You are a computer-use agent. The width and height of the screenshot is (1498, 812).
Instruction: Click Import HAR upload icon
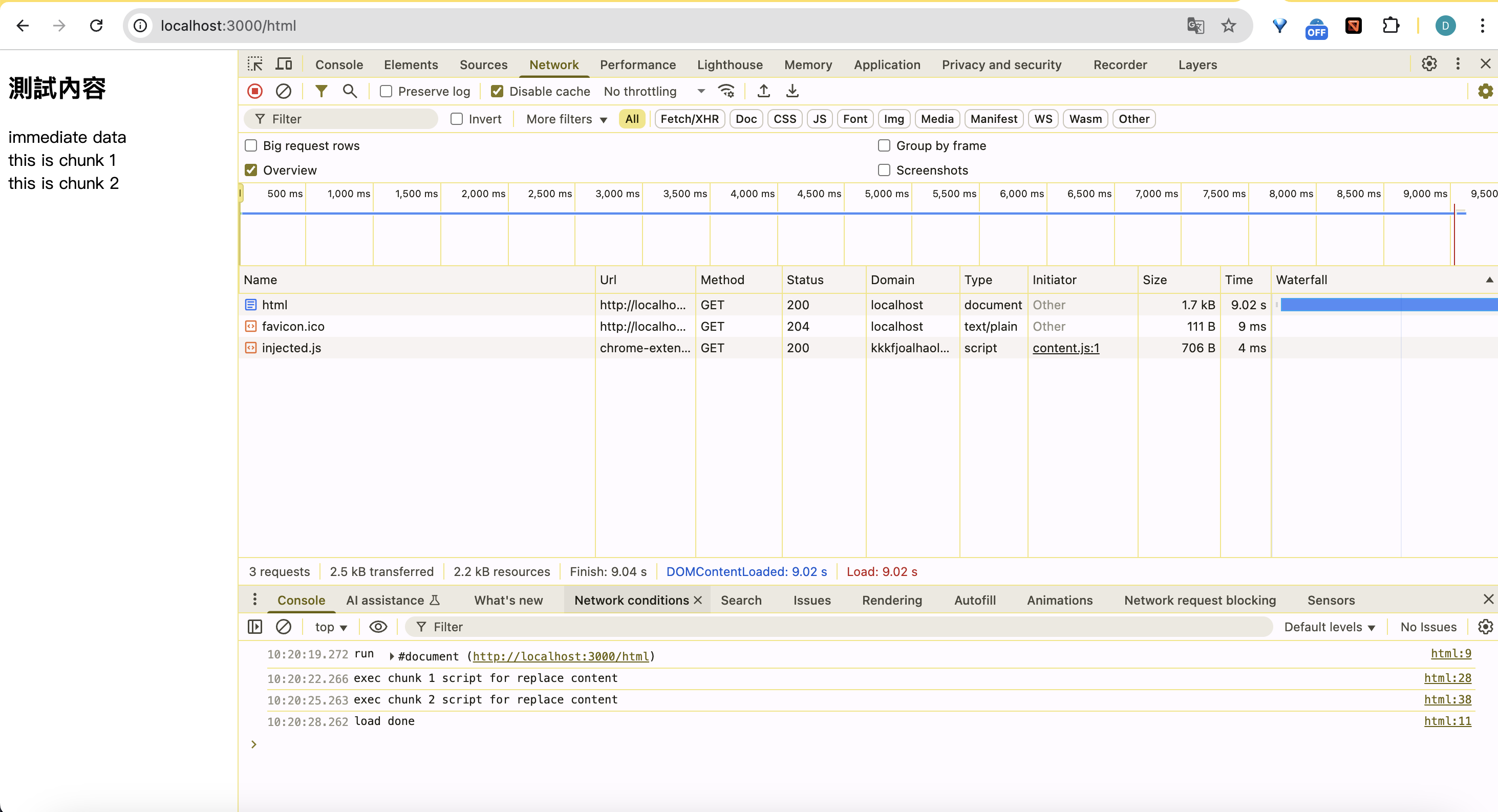click(x=763, y=91)
